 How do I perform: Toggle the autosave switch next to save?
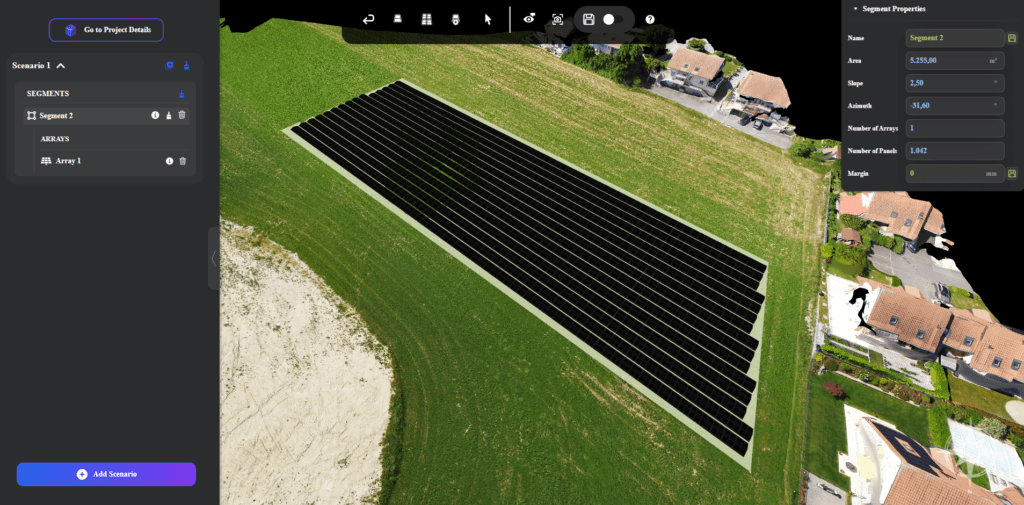point(614,20)
